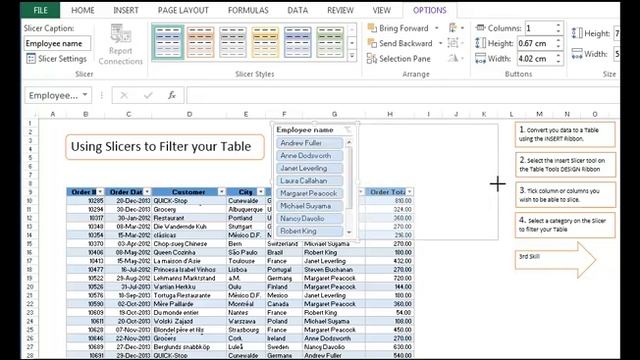Click the button Columns value field
This screenshot has width=640, height=360.
point(539,28)
